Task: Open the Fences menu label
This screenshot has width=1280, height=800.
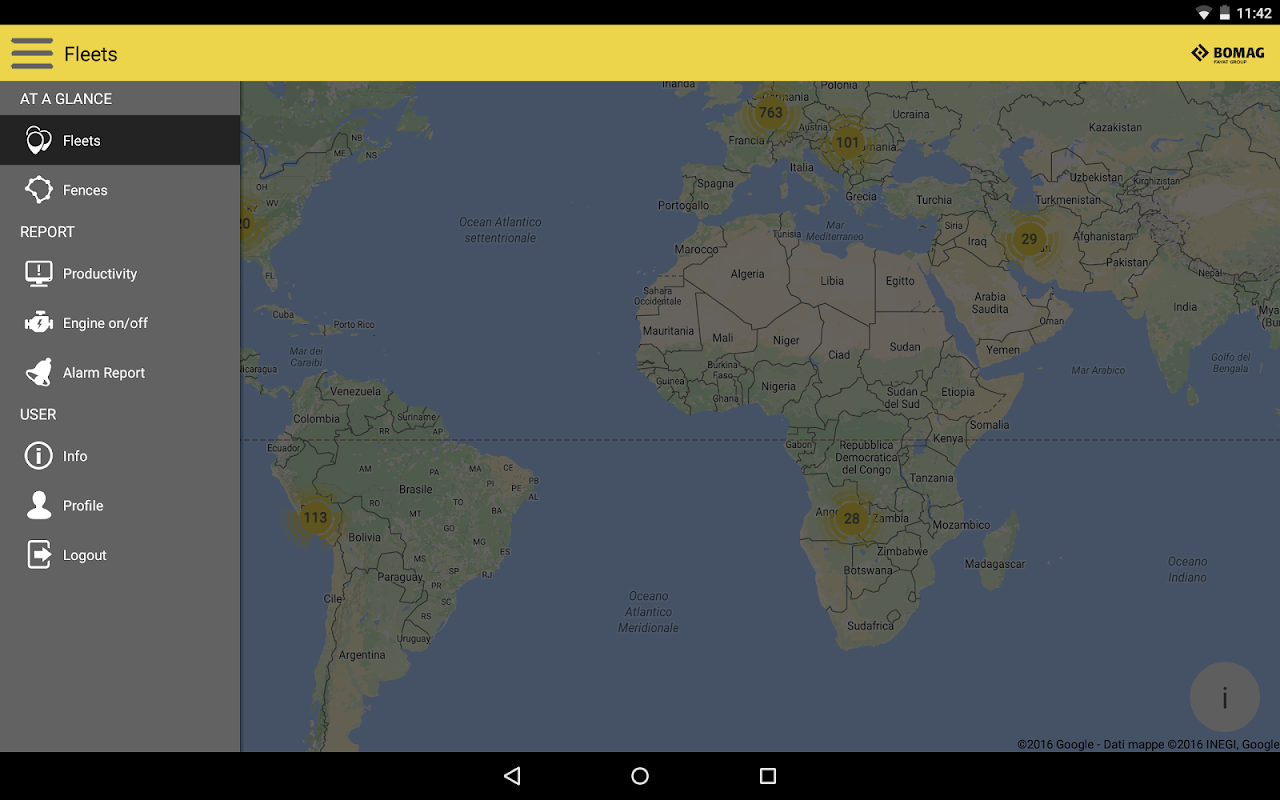Action: 85,190
